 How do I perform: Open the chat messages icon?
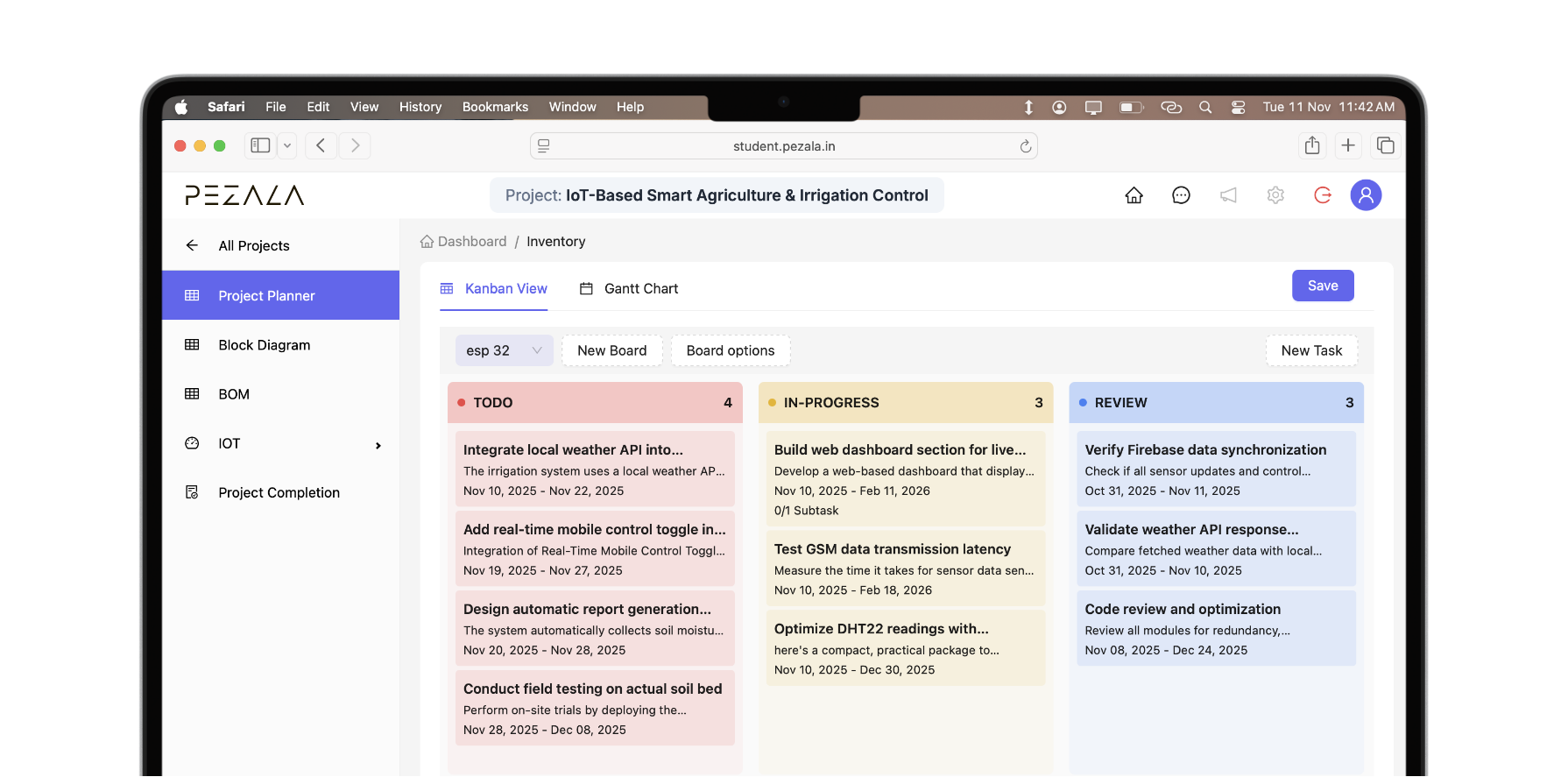[x=1181, y=195]
